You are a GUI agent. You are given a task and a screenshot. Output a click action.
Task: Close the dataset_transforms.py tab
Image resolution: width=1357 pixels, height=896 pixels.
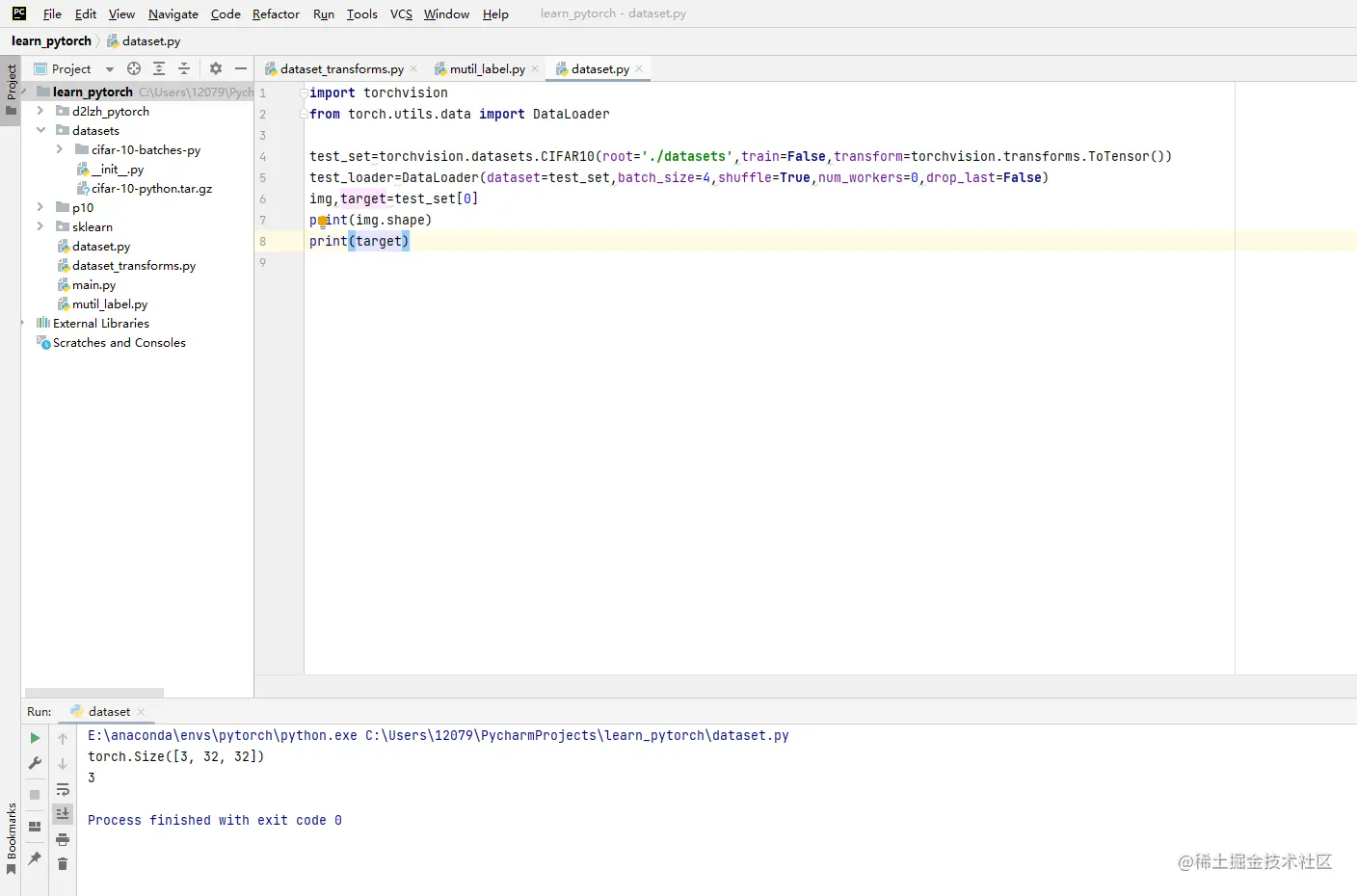[413, 69]
